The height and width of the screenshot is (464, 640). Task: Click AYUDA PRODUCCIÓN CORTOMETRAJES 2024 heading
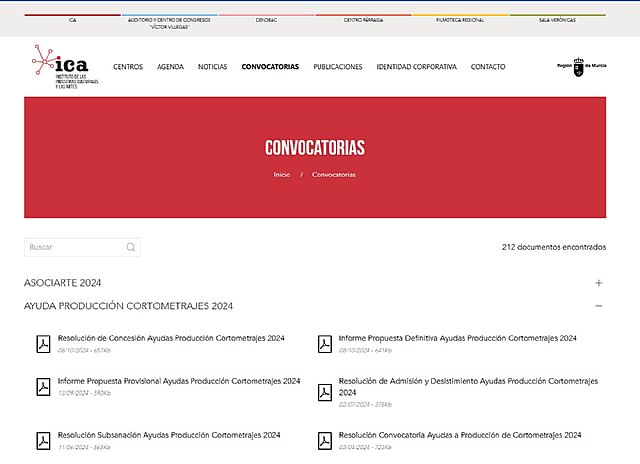point(129,306)
